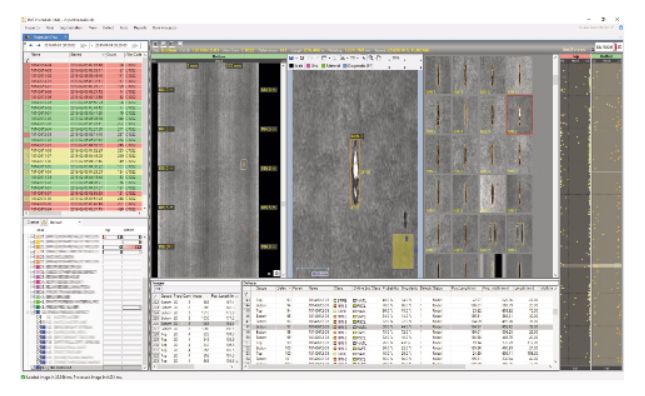
Task: Click the black forward arrow beside back arrow
Action: [x=38, y=45]
